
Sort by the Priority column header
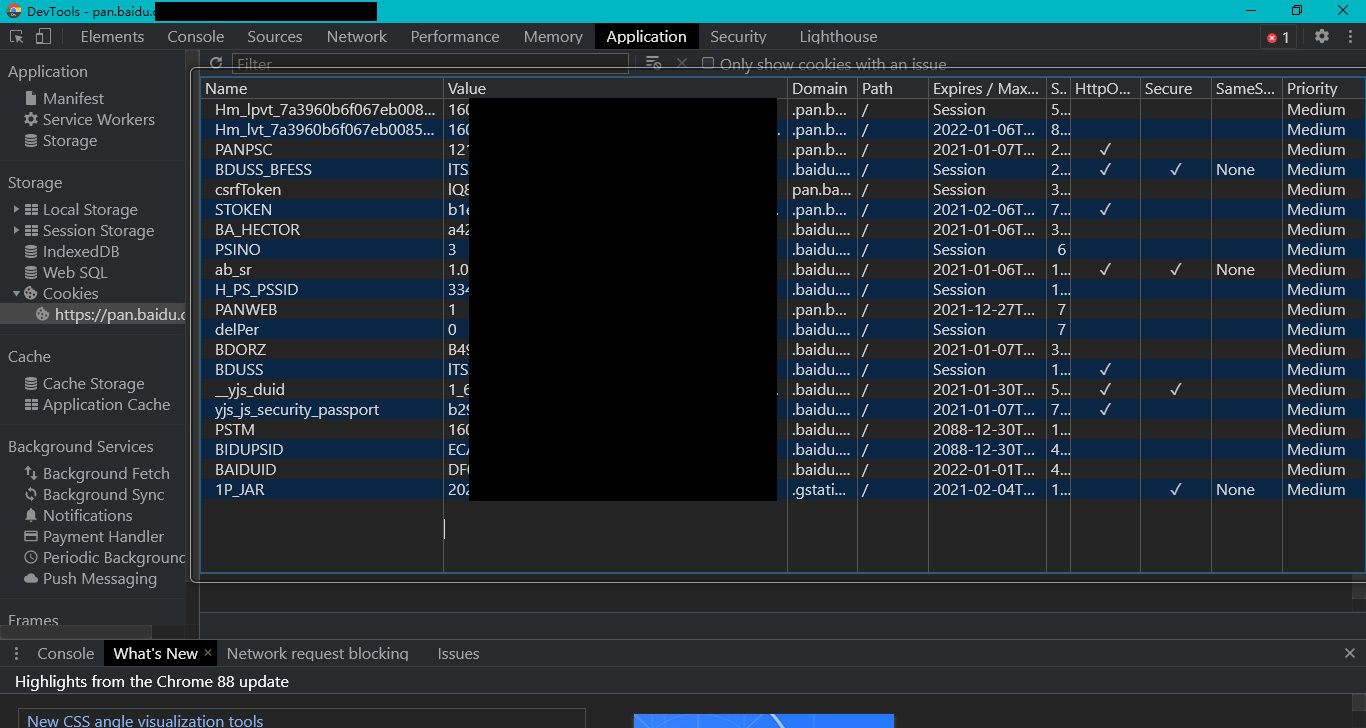(1323, 88)
